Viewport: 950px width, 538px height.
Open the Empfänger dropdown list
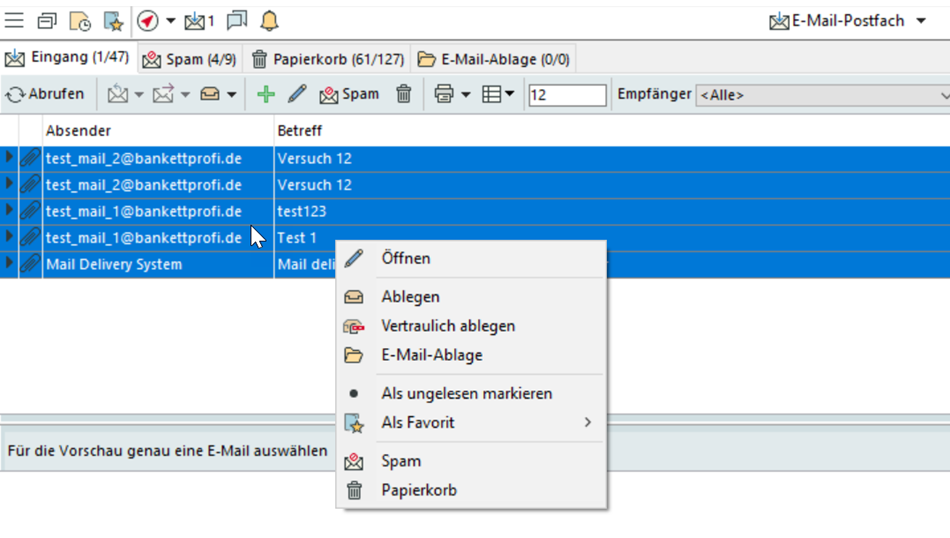click(x=822, y=95)
